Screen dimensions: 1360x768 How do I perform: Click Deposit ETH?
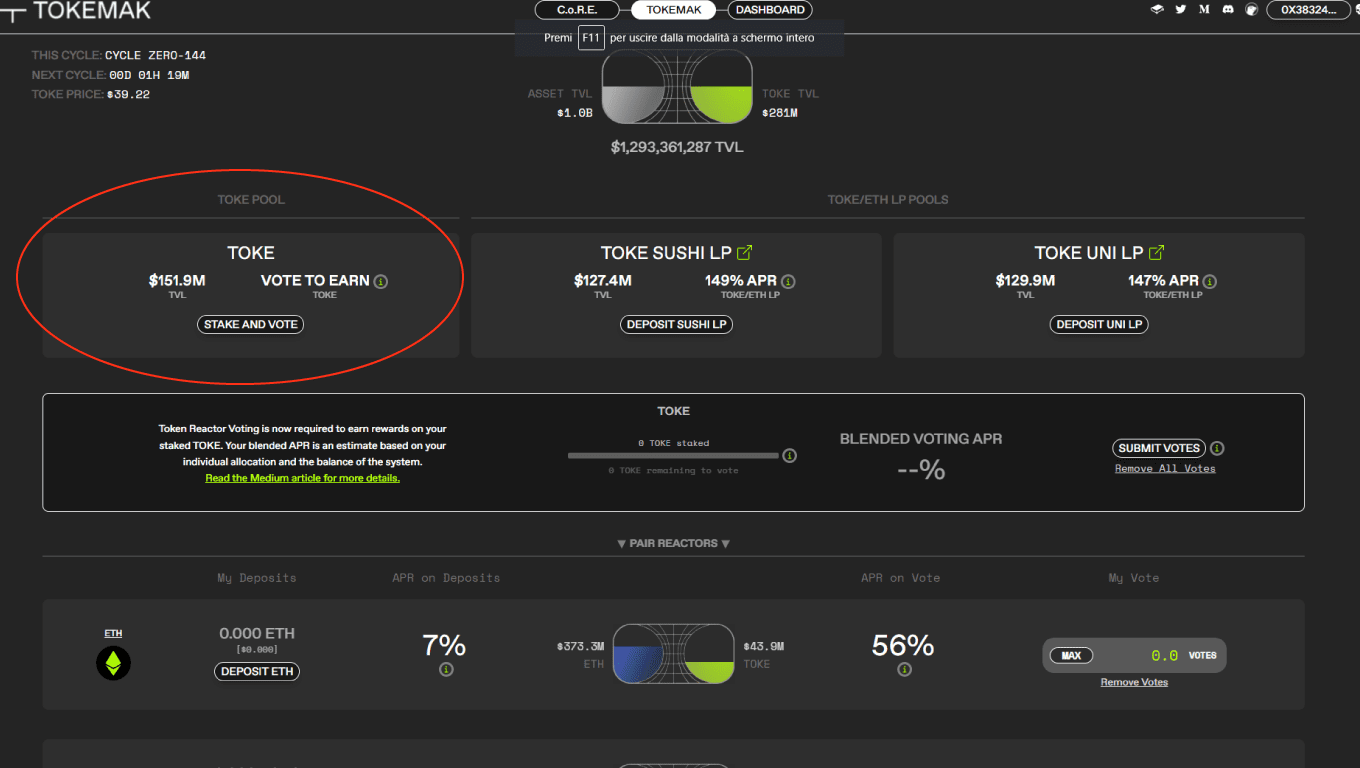[257, 671]
